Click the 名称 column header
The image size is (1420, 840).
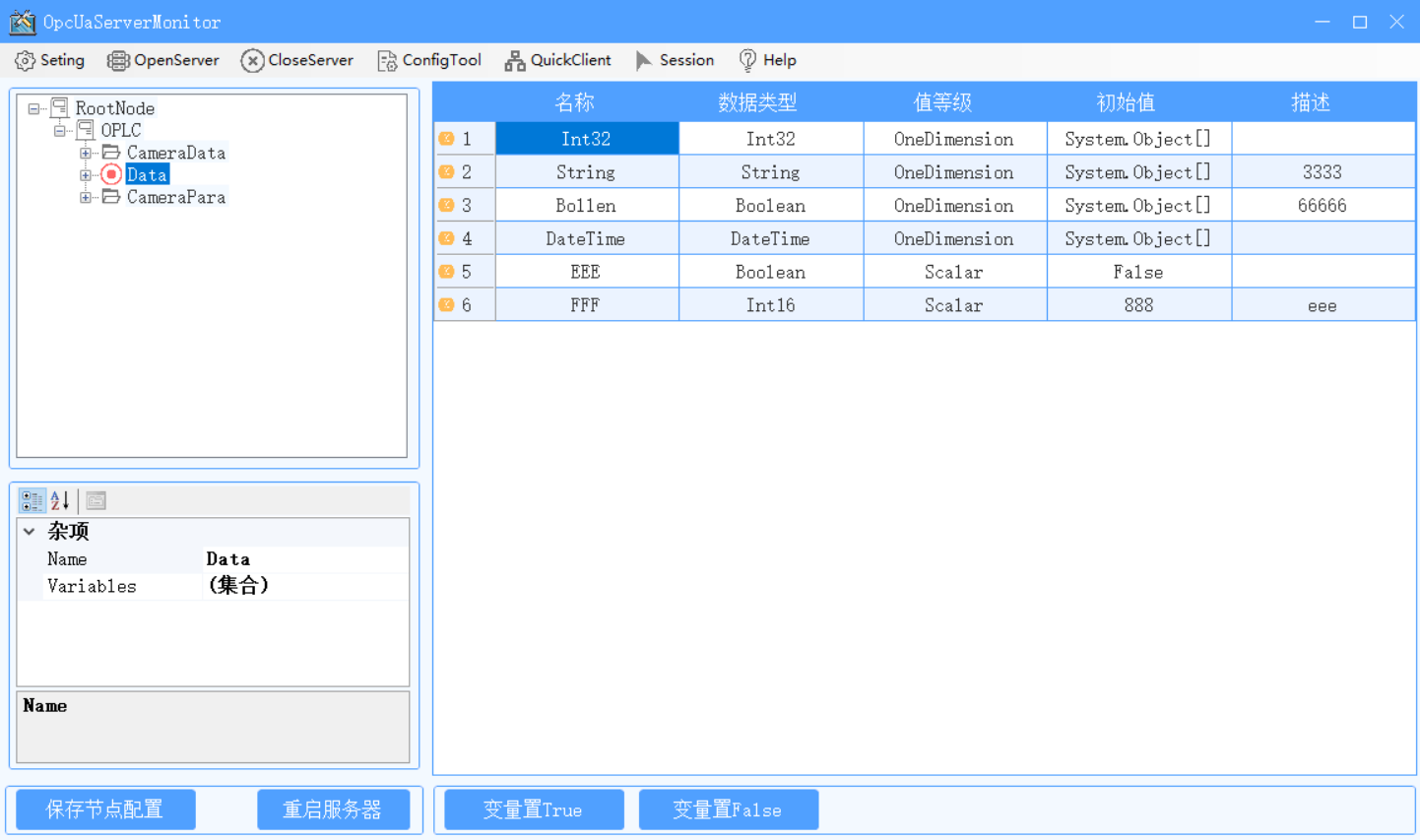pyautogui.click(x=574, y=101)
